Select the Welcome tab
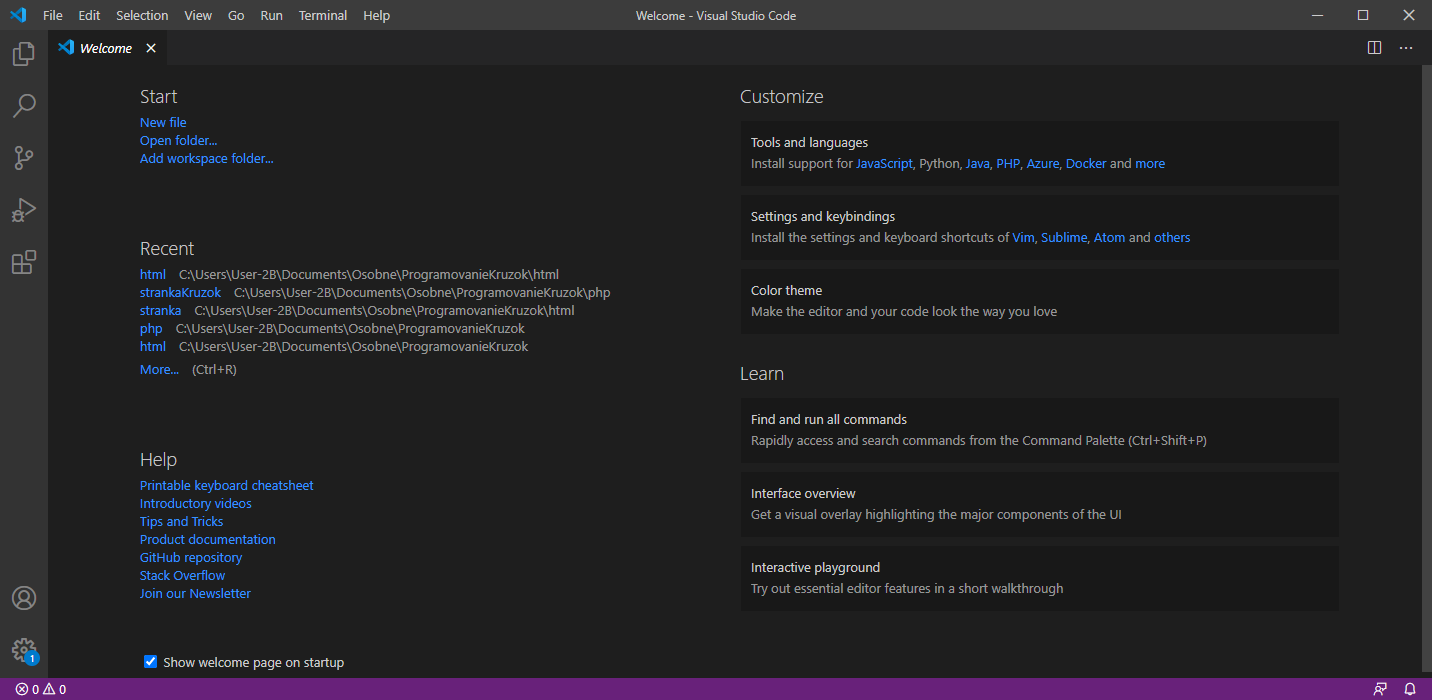 [x=105, y=48]
